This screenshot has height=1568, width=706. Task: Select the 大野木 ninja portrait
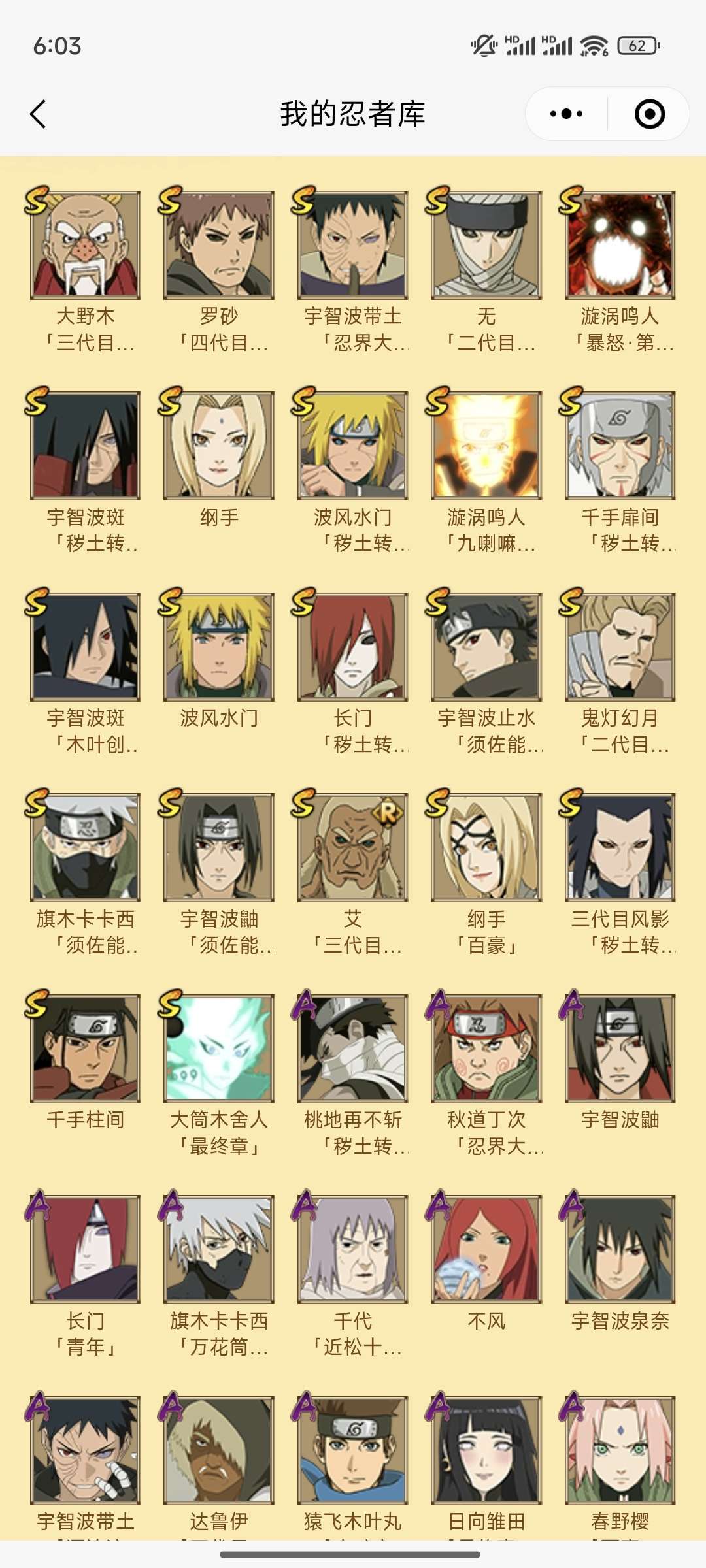tap(86, 245)
